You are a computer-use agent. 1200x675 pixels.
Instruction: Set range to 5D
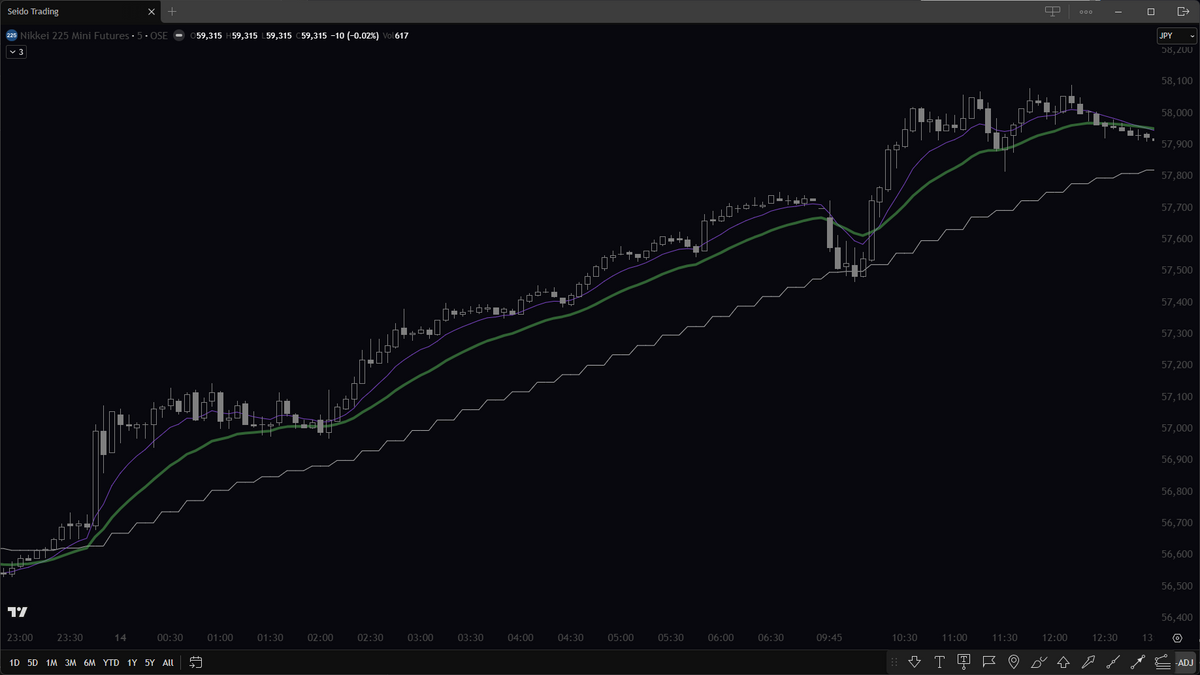pos(32,662)
